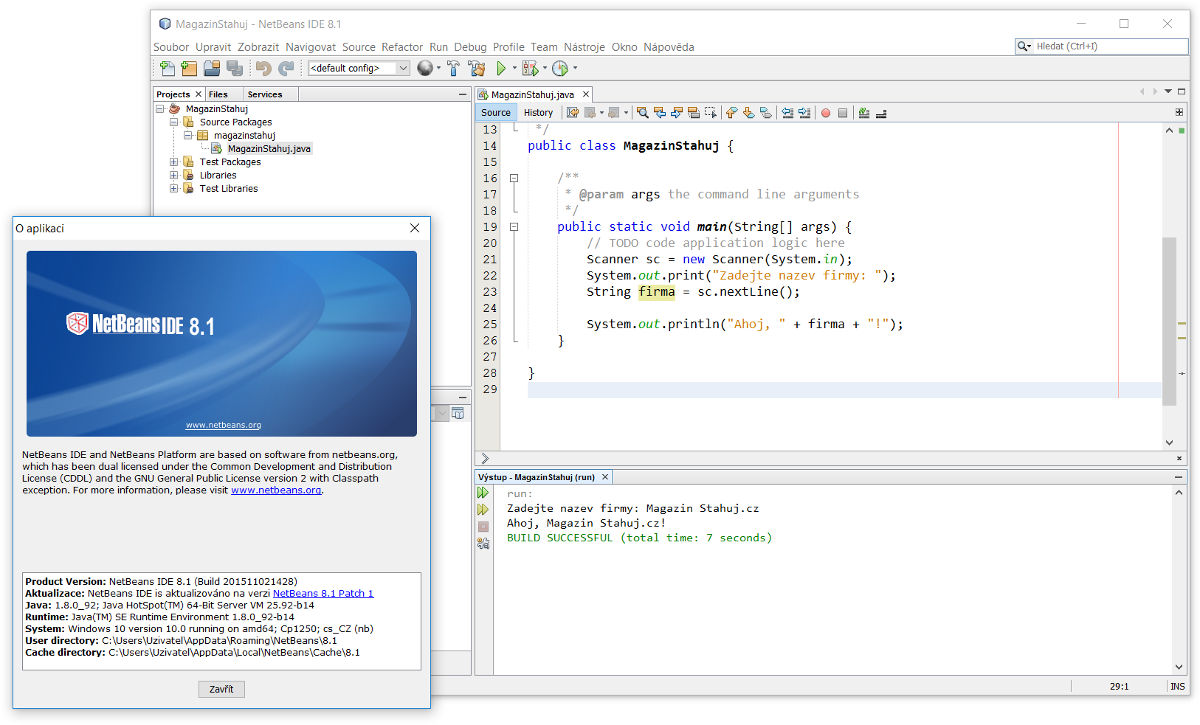
Task: Run the project with the green arrow
Action: tap(501, 68)
